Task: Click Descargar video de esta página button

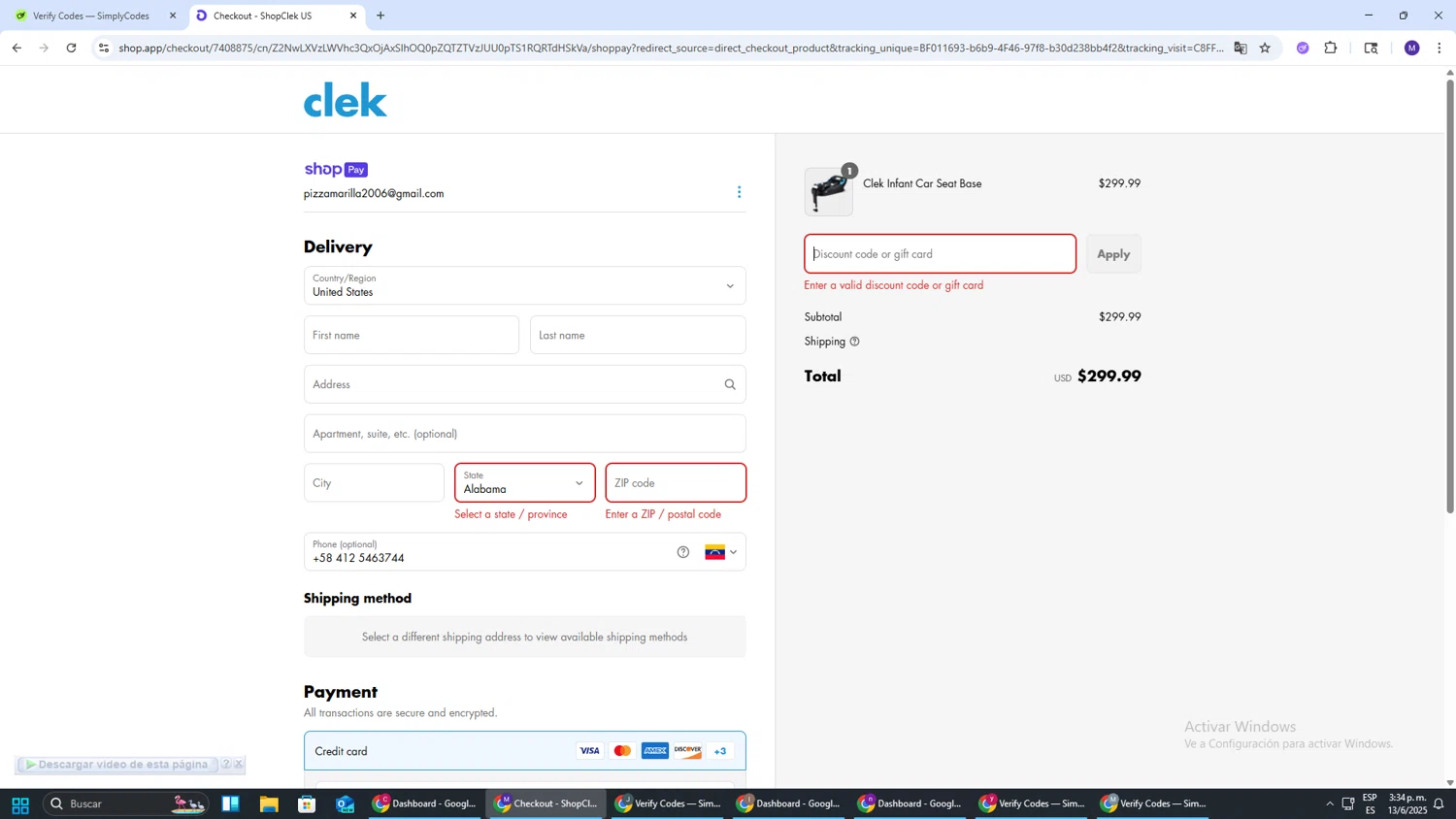Action: coord(116,765)
